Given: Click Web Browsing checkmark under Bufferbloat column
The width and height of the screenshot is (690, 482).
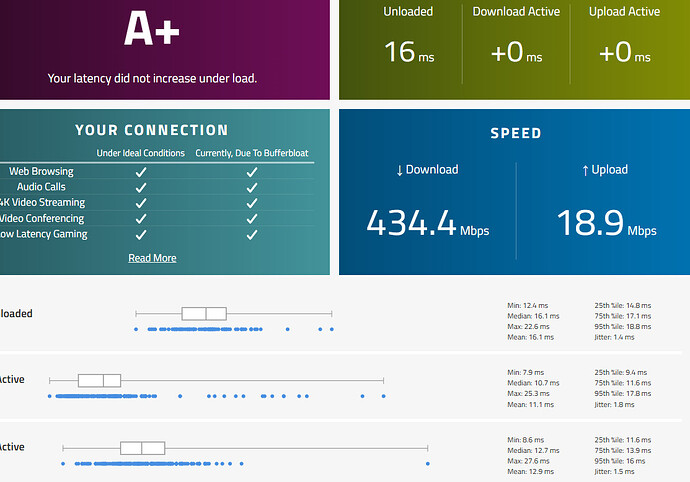Looking at the screenshot, I should (x=252, y=172).
